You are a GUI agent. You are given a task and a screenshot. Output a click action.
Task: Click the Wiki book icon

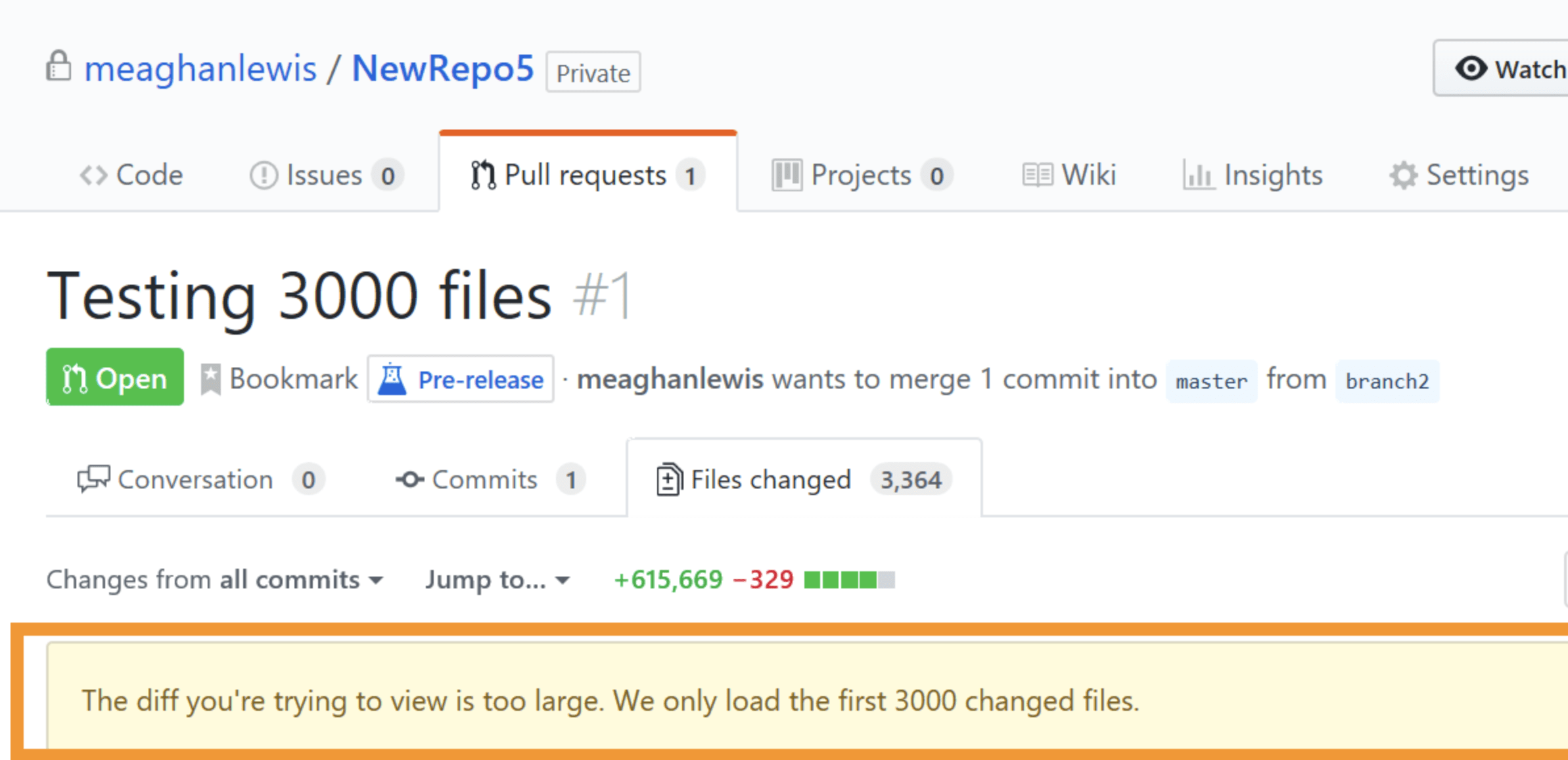pos(1037,176)
